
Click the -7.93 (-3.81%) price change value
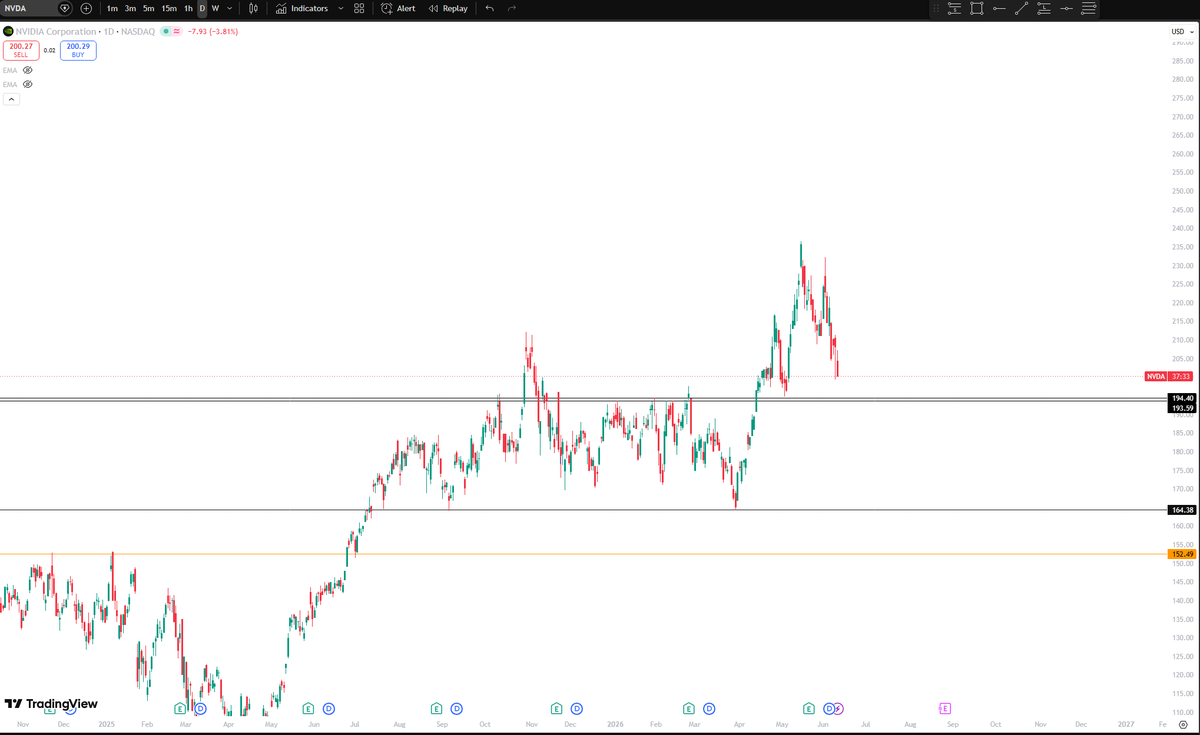pos(213,32)
